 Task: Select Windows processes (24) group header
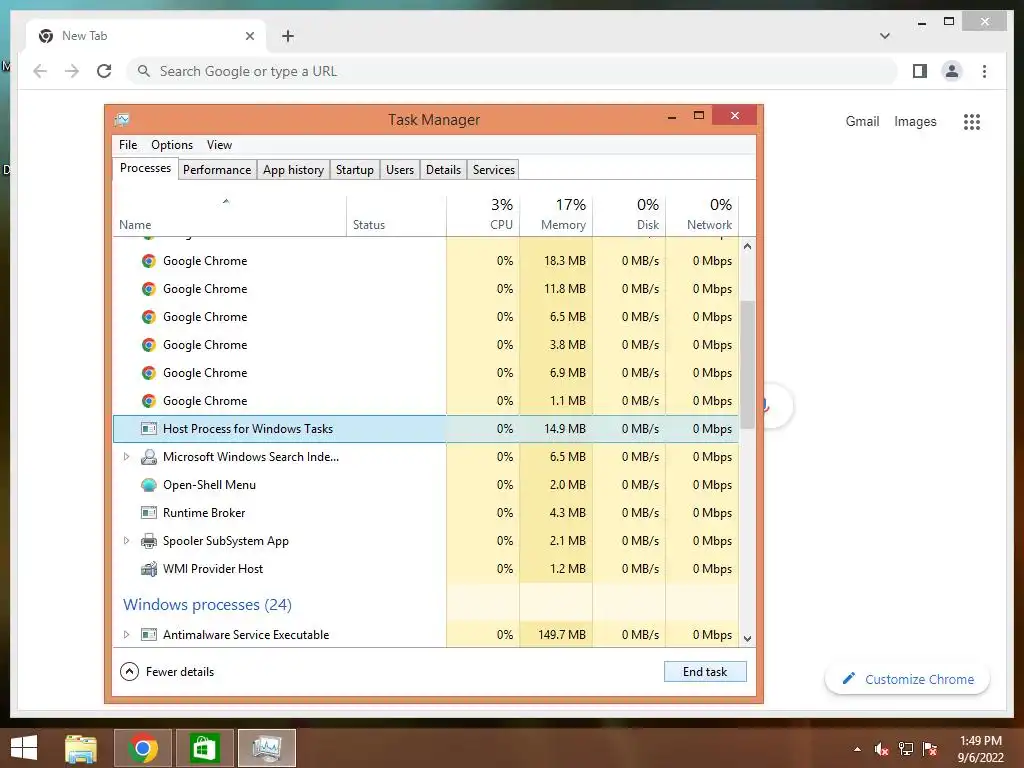coord(207,605)
